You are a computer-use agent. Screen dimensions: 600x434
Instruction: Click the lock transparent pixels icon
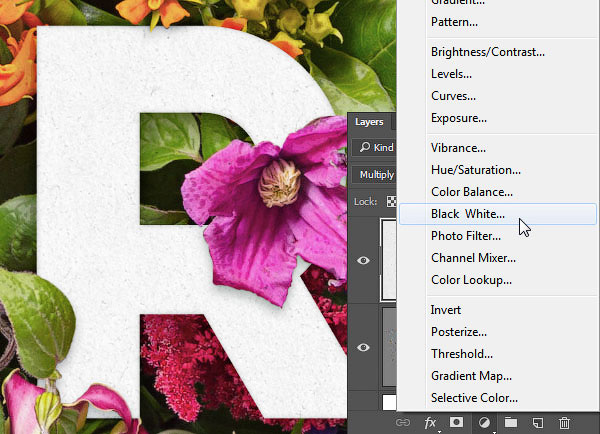(391, 201)
